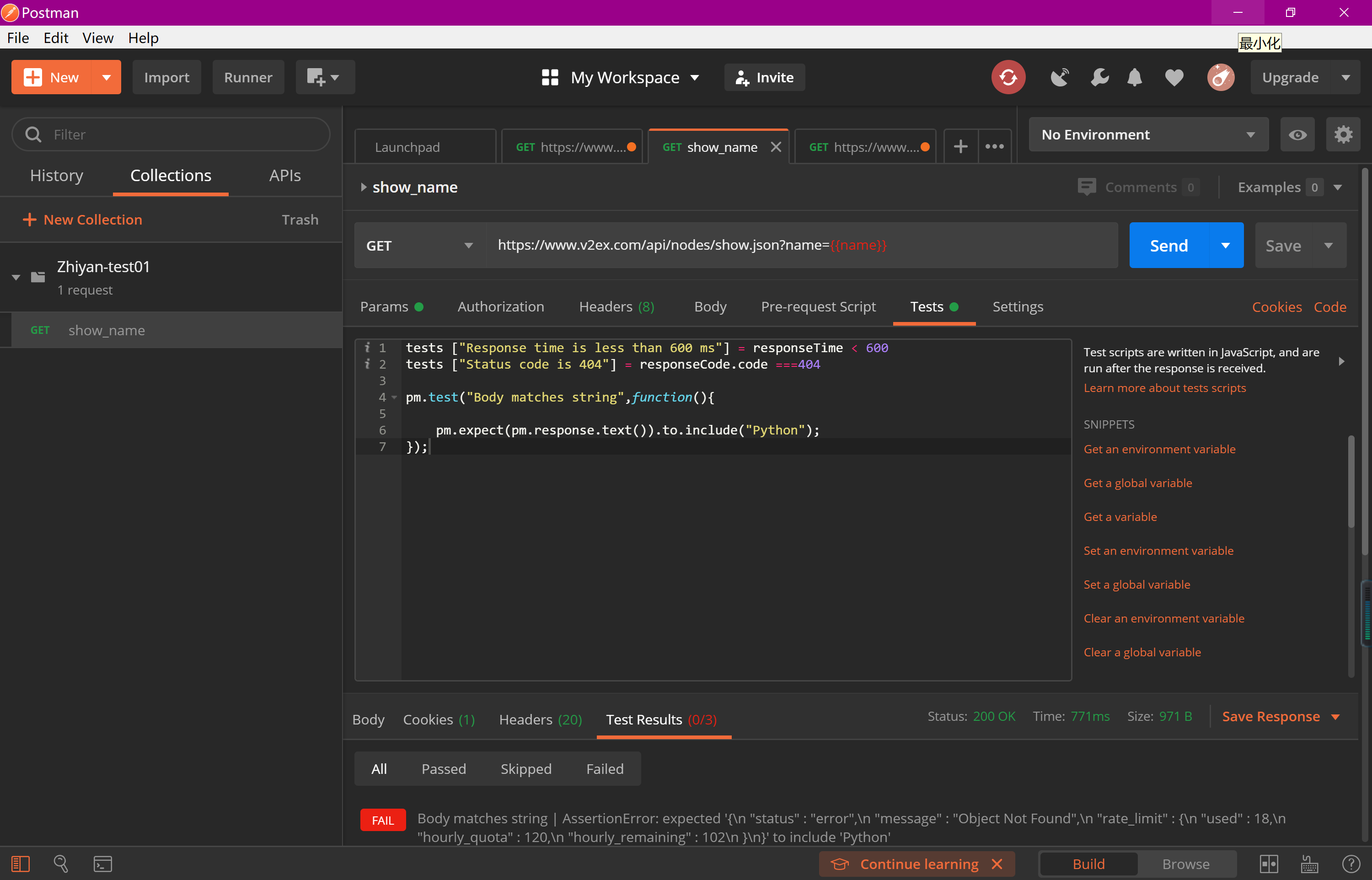The height and width of the screenshot is (880, 1372).
Task: Collapse the Zhiyan-test01 collection
Action: (16, 277)
